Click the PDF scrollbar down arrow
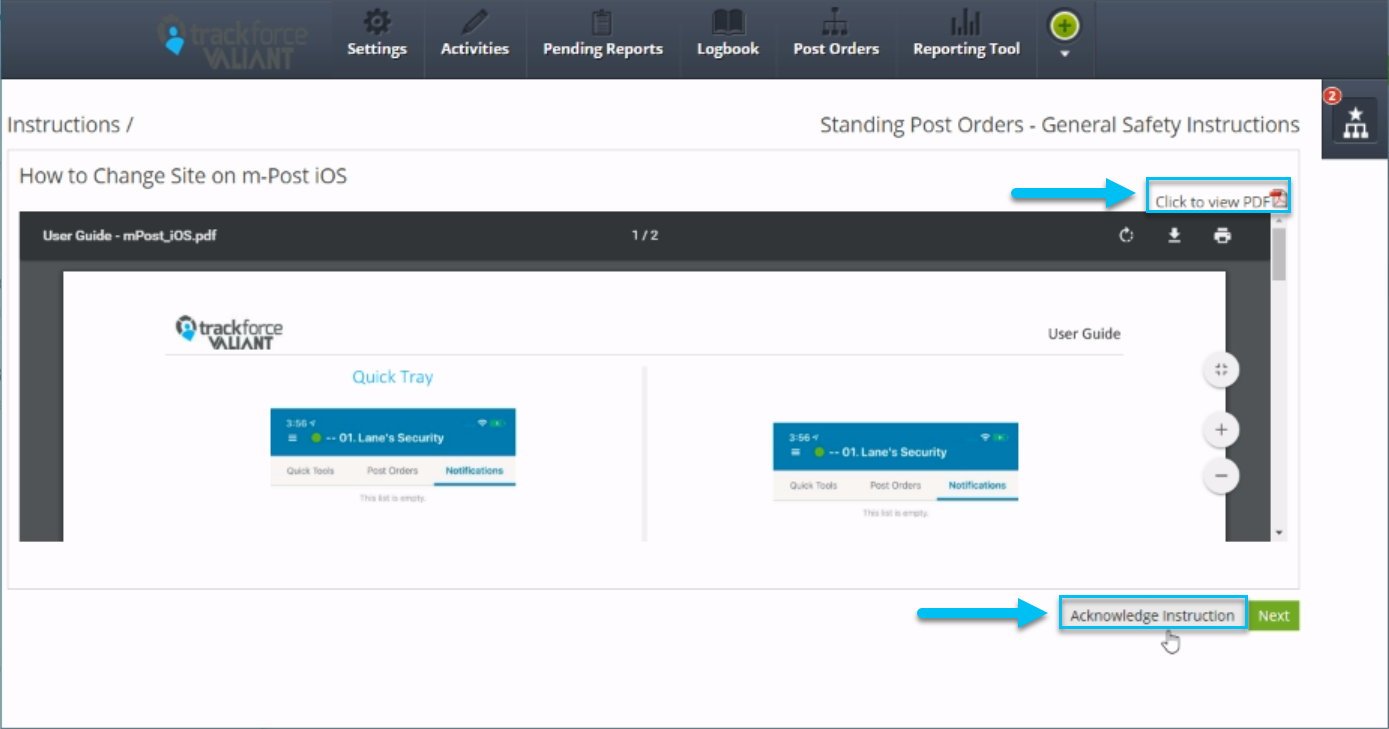1389x729 pixels. (1279, 533)
